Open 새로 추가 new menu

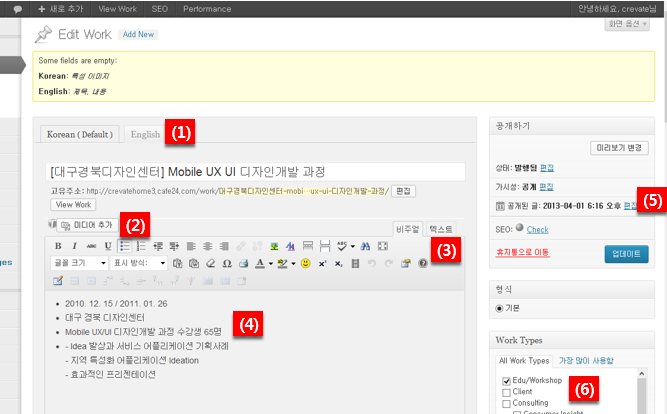tap(61, 9)
